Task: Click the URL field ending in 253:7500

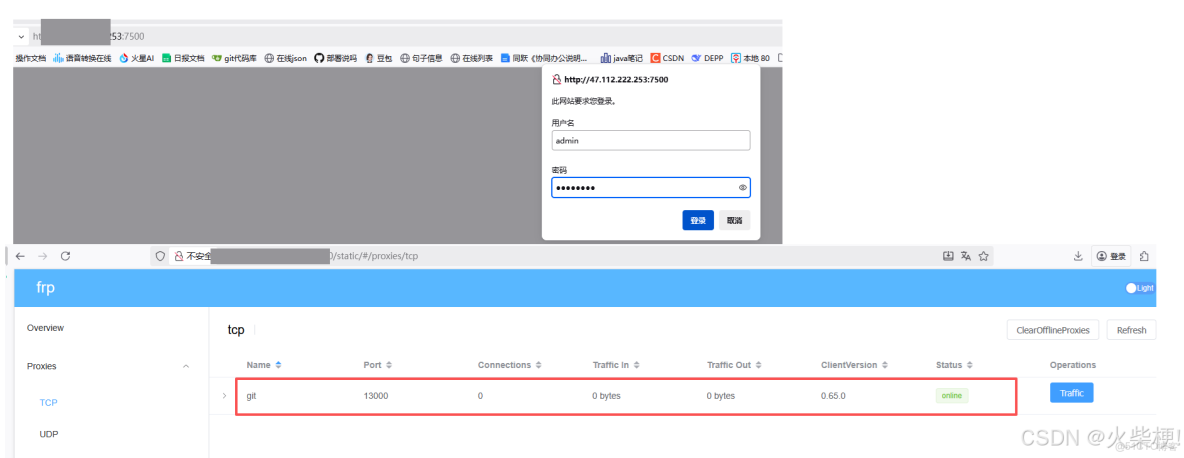Action: coord(405,35)
